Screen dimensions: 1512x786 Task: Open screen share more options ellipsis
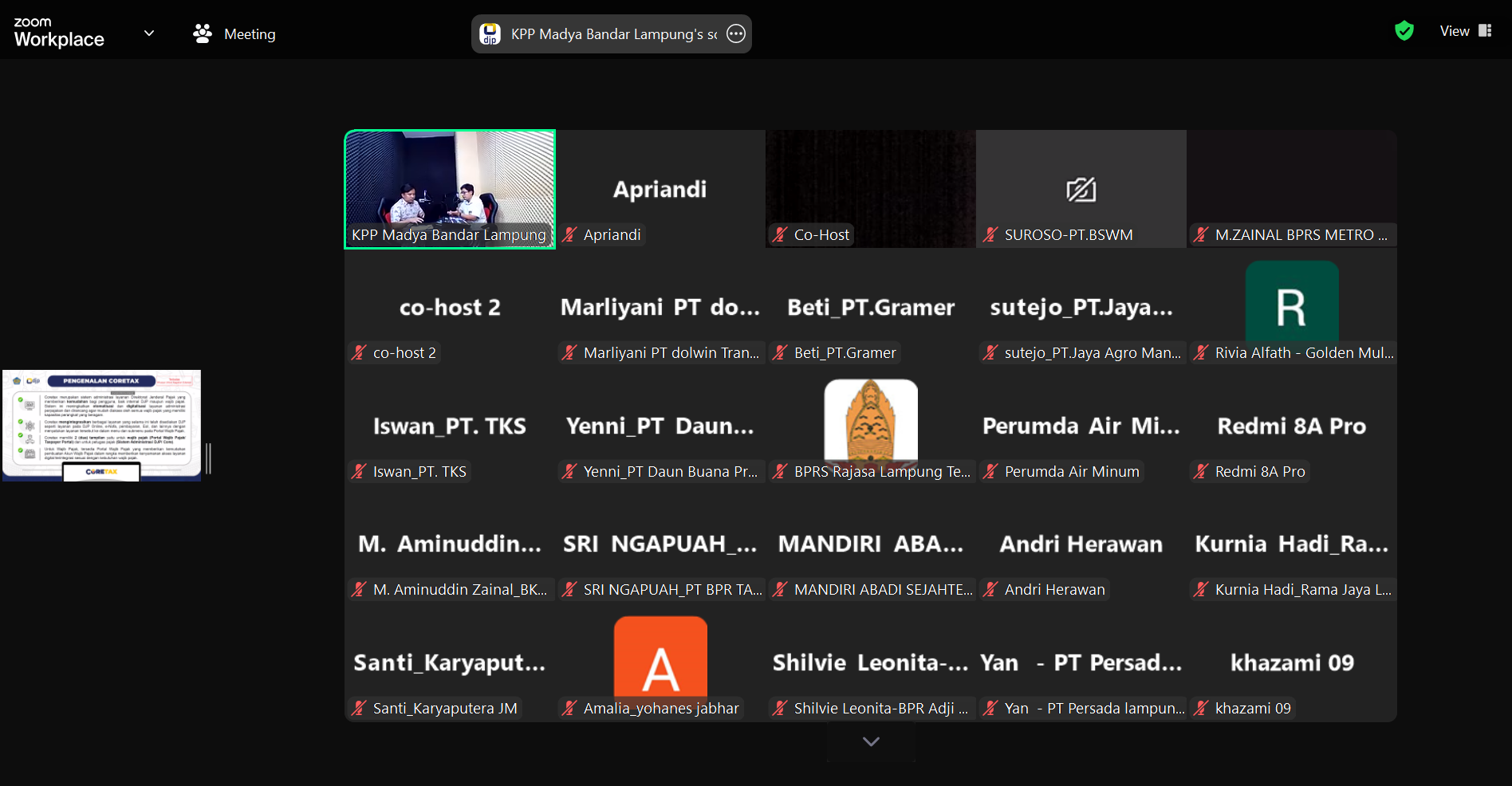pos(736,33)
